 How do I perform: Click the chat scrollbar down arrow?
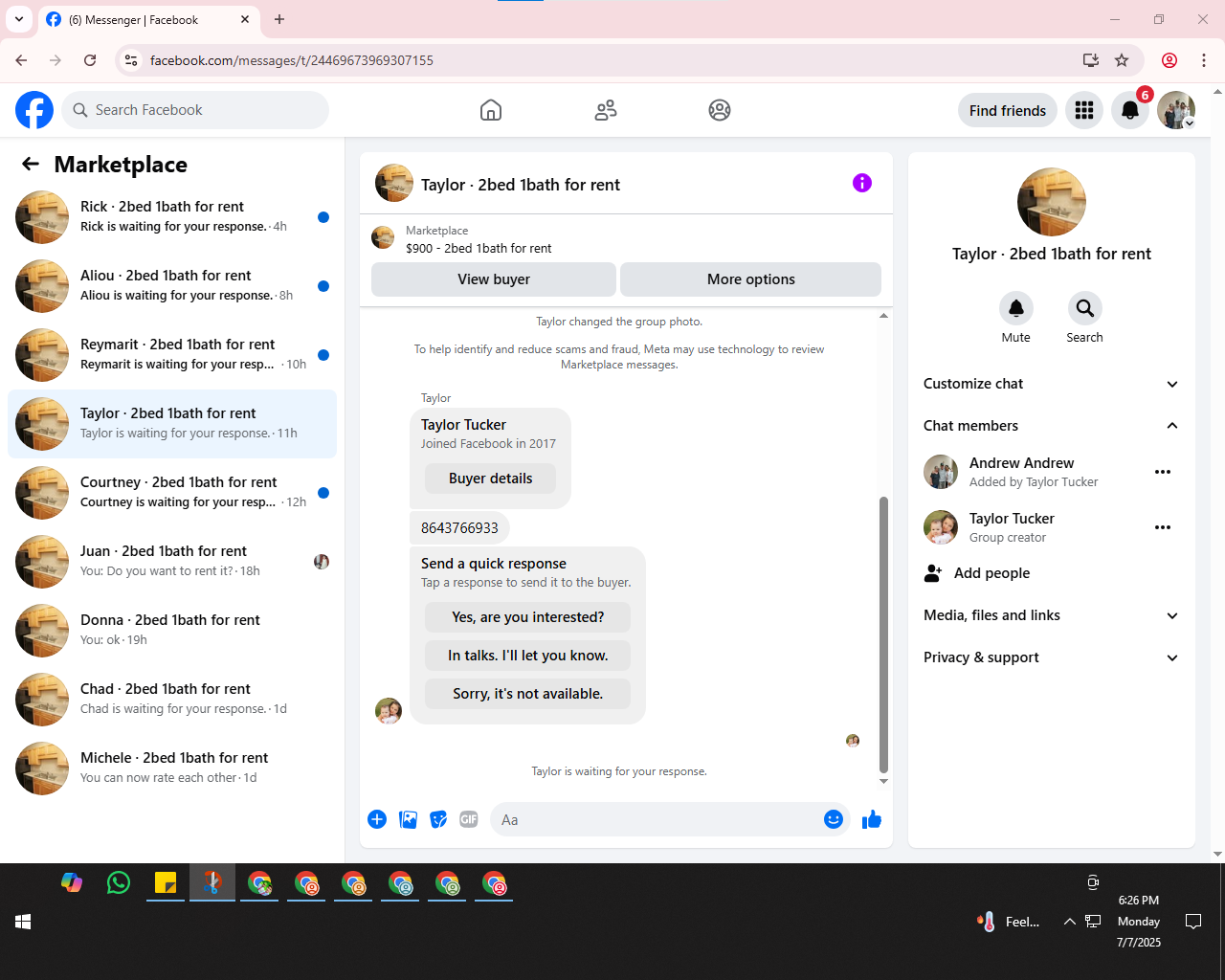[883, 781]
